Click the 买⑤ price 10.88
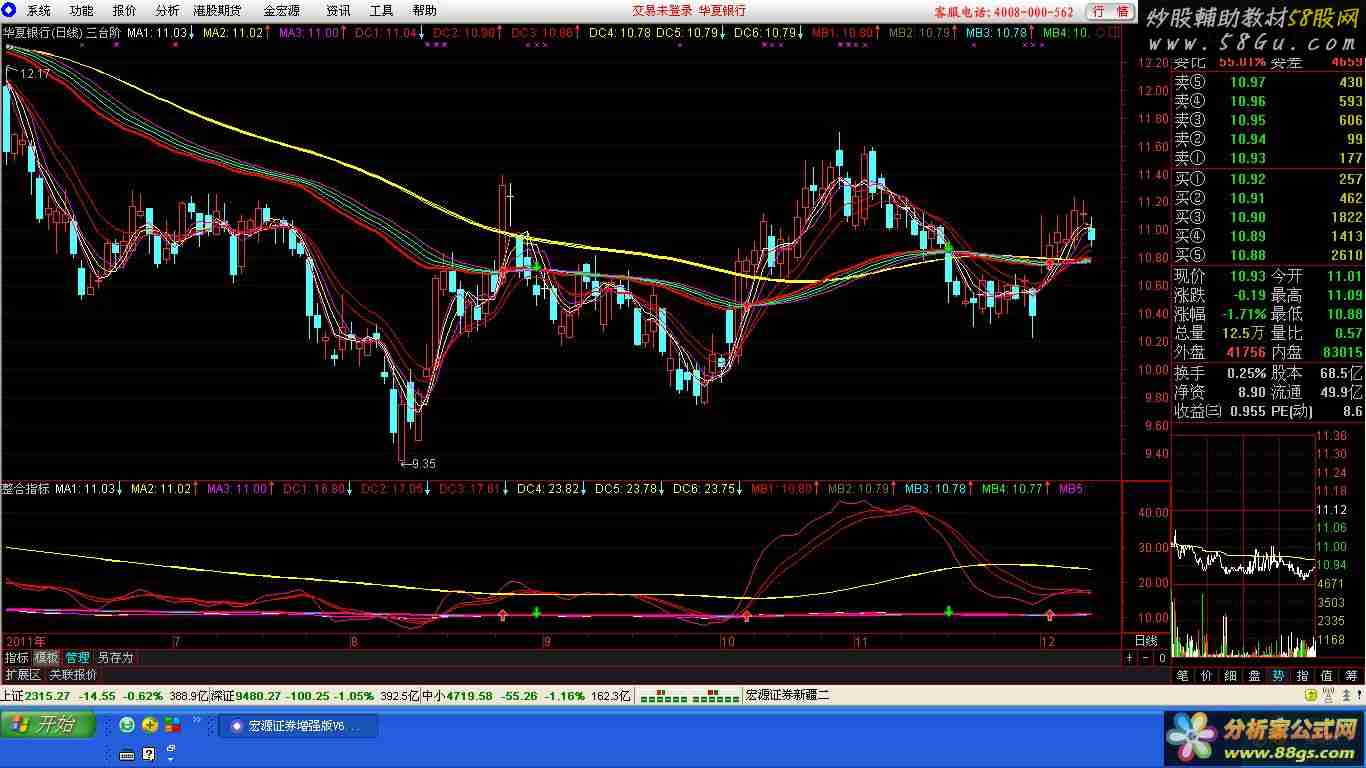This screenshot has height=768, width=1366. click(1247, 255)
